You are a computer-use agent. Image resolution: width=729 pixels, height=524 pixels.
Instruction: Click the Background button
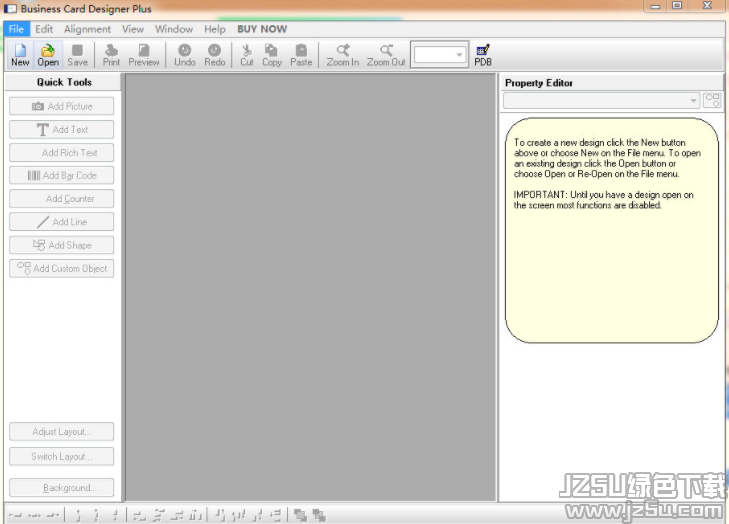(61, 488)
